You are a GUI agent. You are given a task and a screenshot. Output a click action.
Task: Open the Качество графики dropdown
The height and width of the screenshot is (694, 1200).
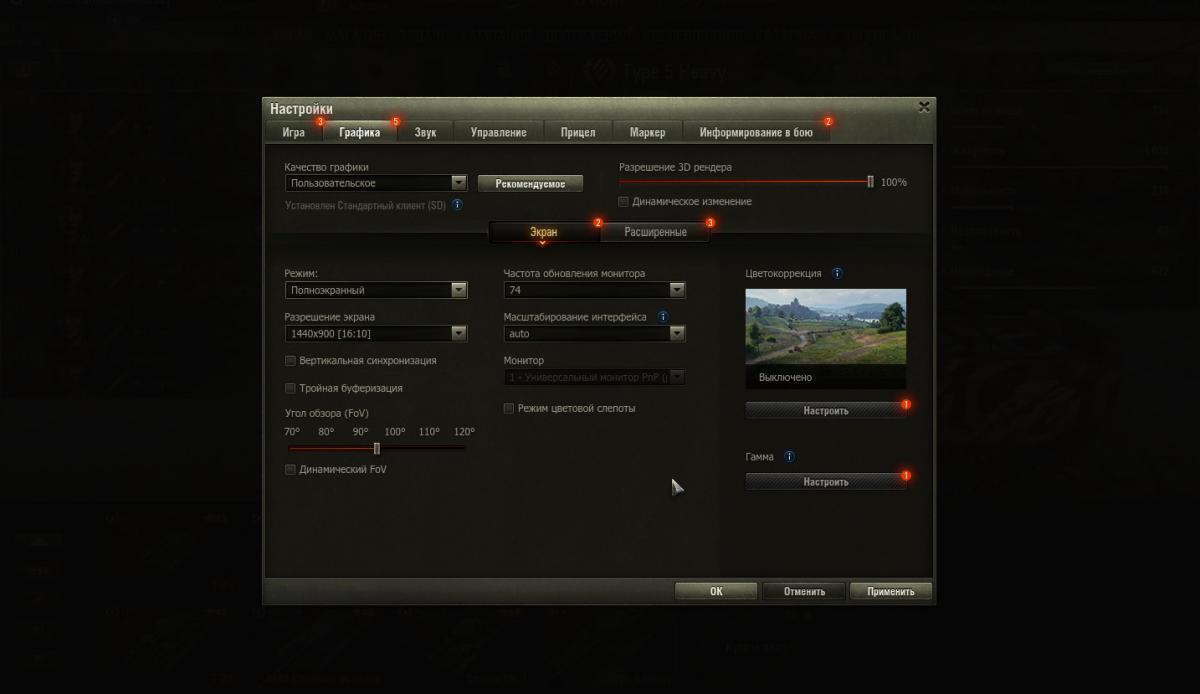(376, 183)
